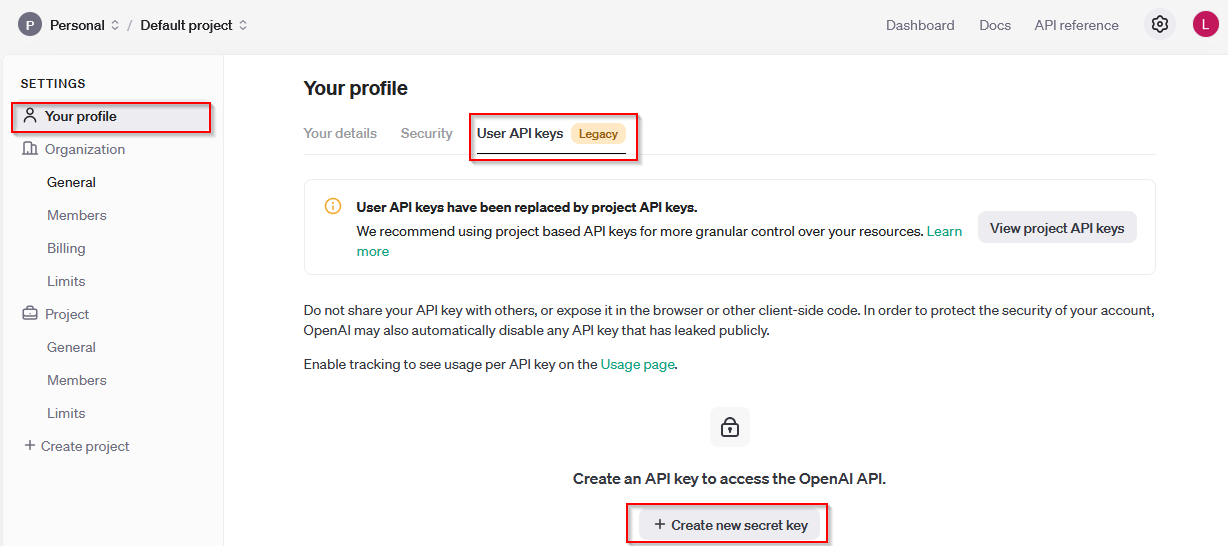Go to Dashboard in top navigation

click(x=920, y=25)
